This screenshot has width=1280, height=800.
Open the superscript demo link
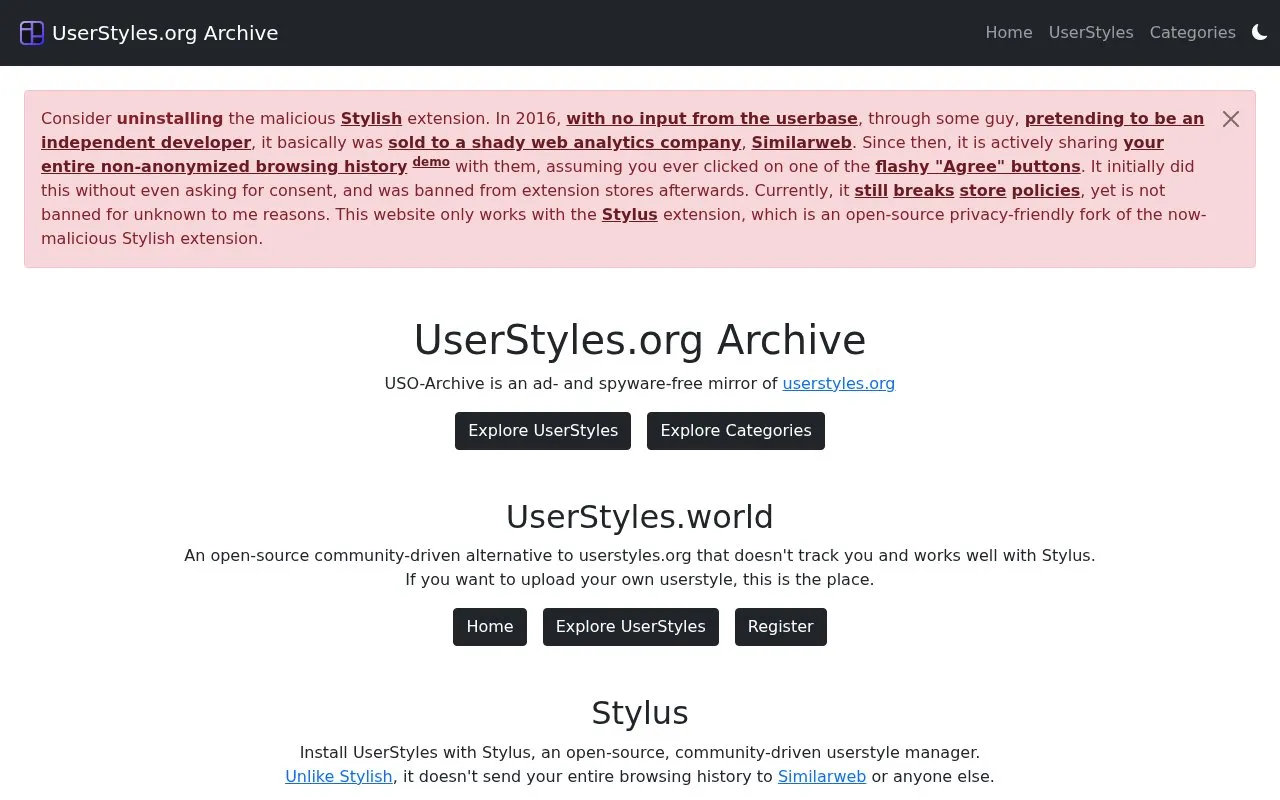click(431, 162)
